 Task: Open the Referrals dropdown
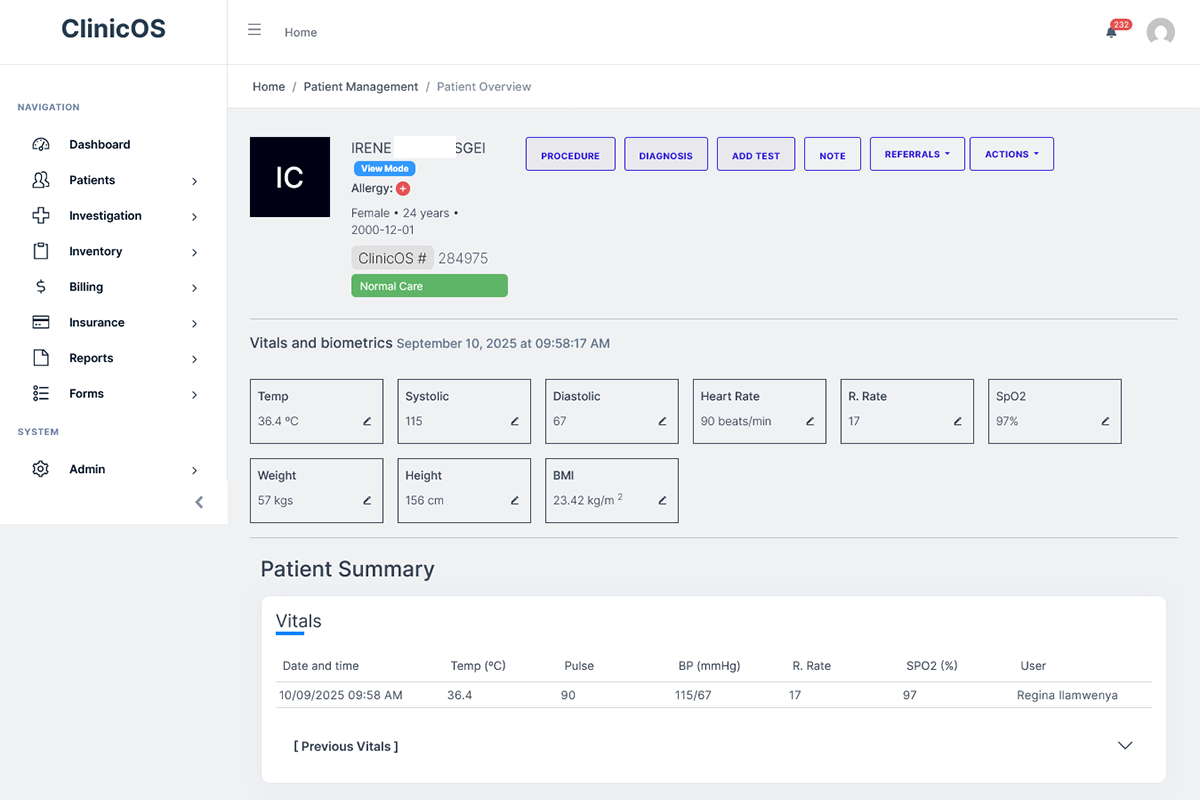(x=917, y=154)
